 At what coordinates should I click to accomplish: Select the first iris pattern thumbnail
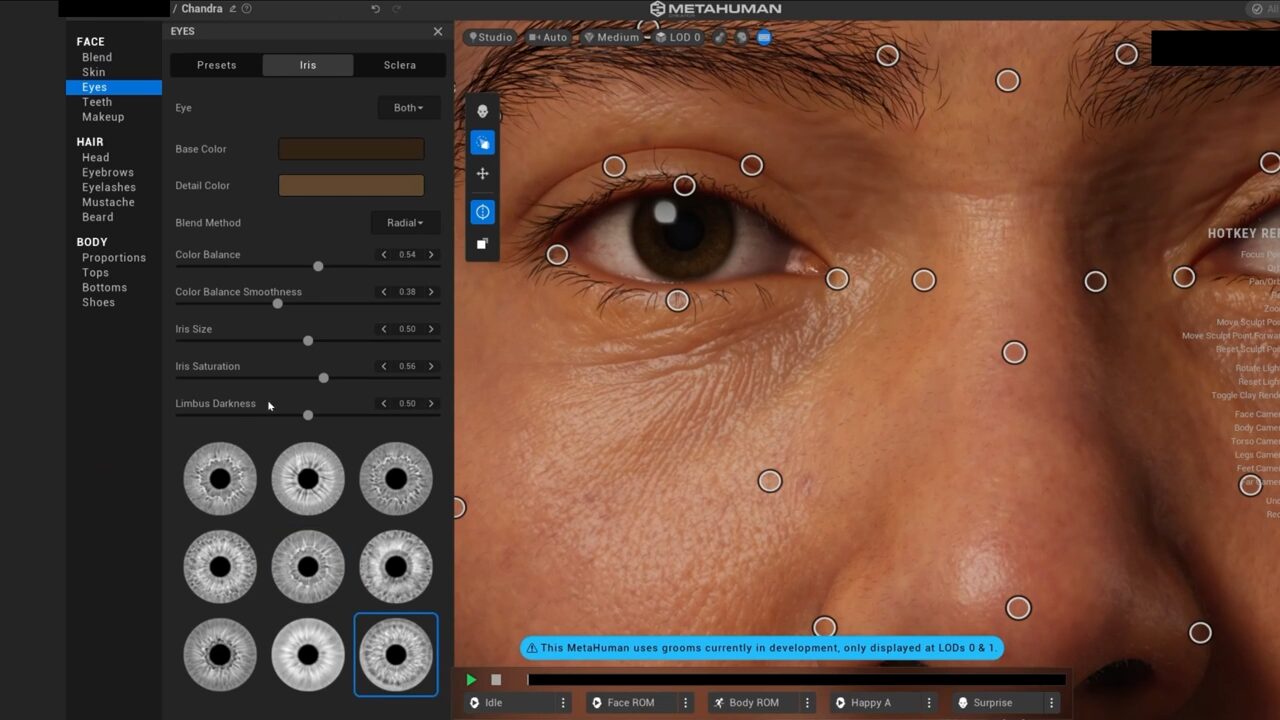(220, 479)
